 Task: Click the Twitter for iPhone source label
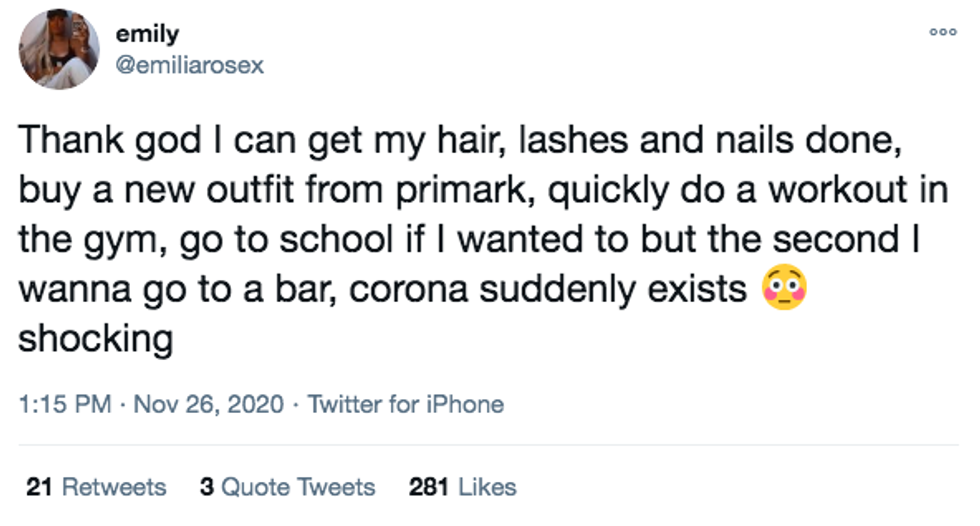coord(405,404)
